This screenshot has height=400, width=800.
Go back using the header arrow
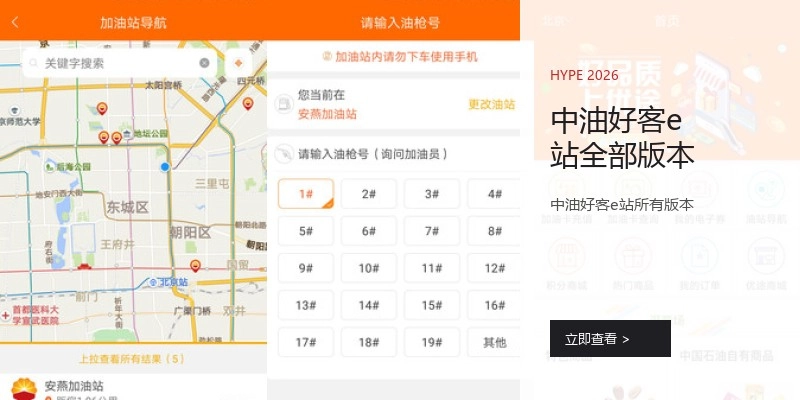15,22
